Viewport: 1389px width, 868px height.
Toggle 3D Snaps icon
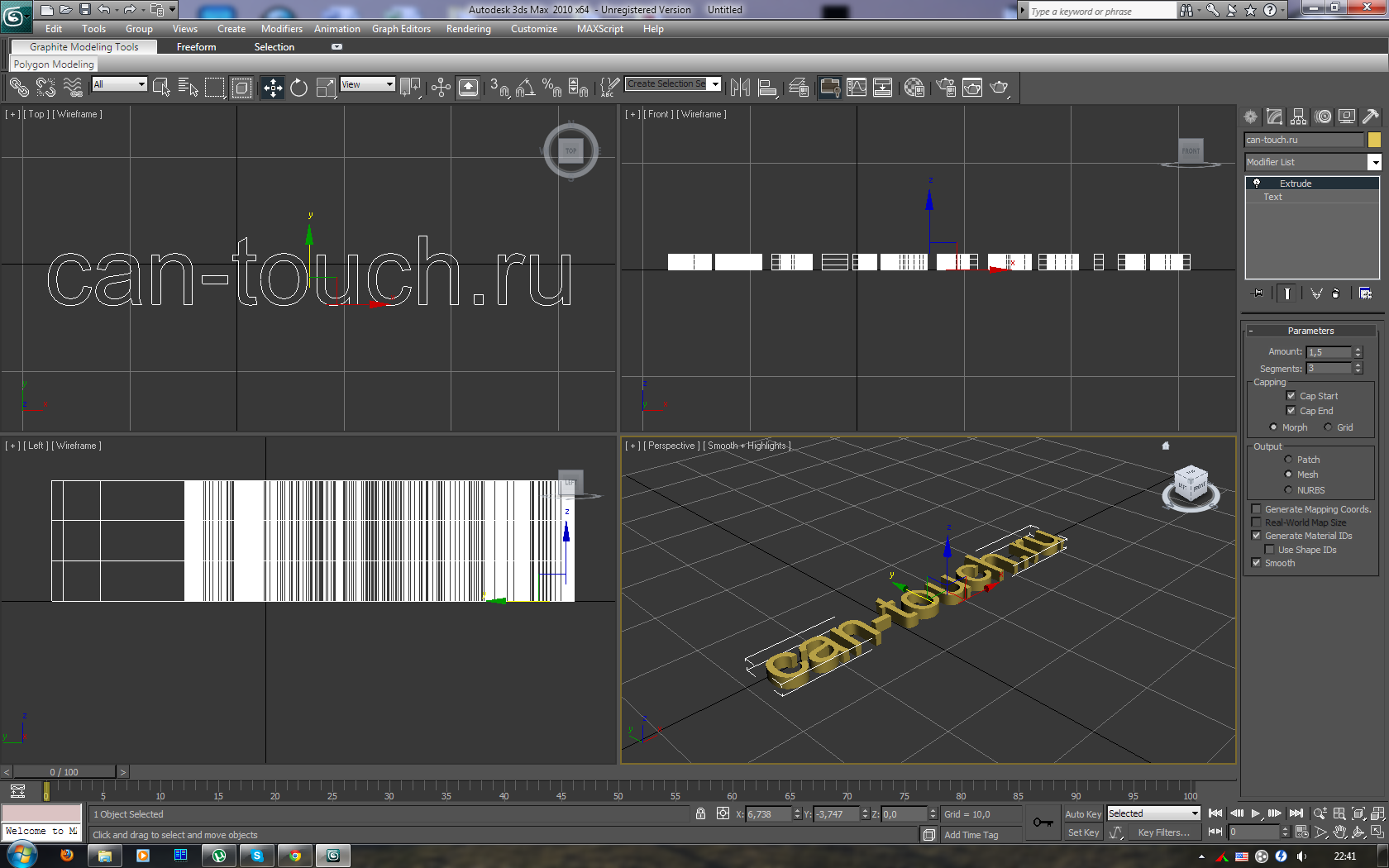pos(499,87)
